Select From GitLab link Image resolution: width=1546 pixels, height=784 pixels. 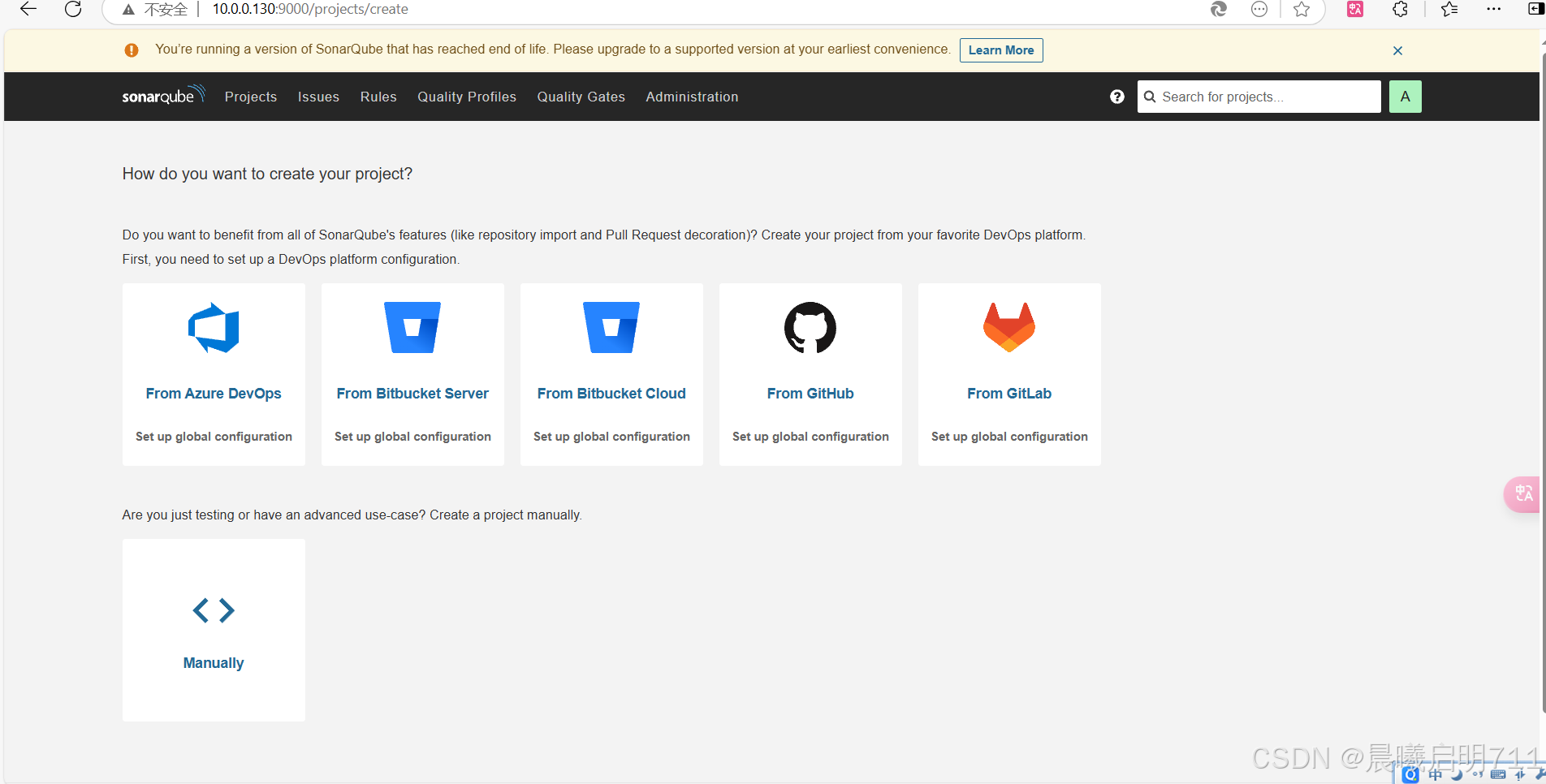pyautogui.click(x=1009, y=394)
